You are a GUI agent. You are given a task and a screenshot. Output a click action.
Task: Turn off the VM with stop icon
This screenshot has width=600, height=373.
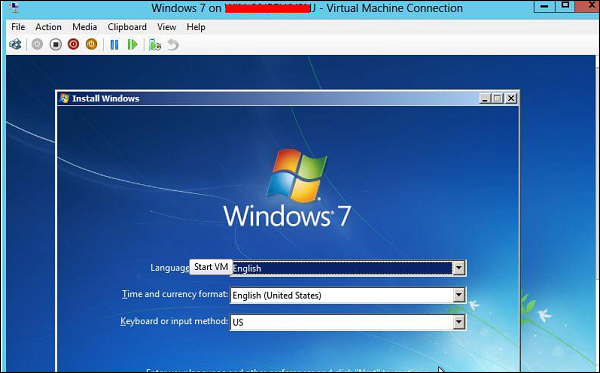point(55,44)
